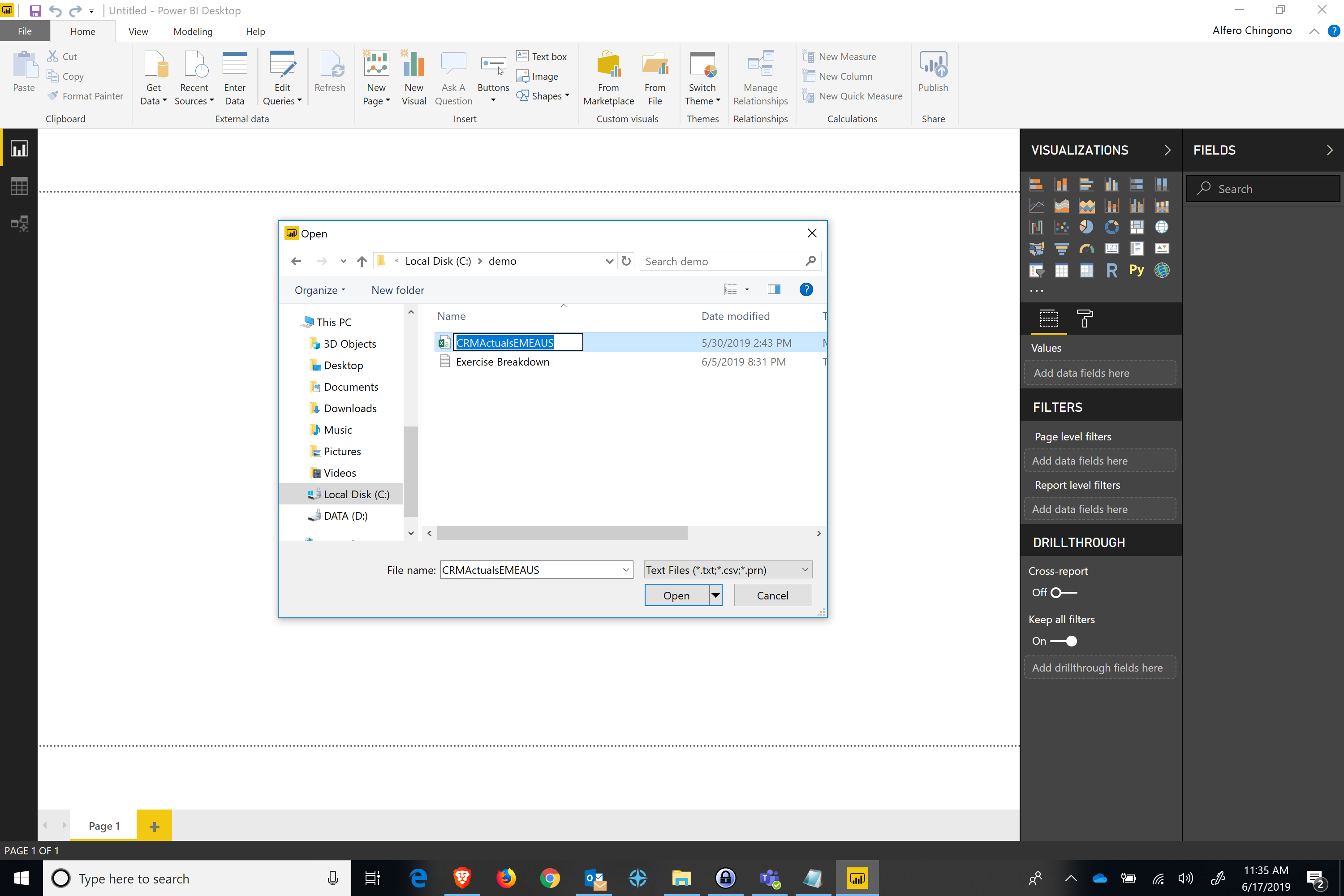Open Recent Sources in ribbon
Screen dimensions: 1344x896
coord(194,78)
